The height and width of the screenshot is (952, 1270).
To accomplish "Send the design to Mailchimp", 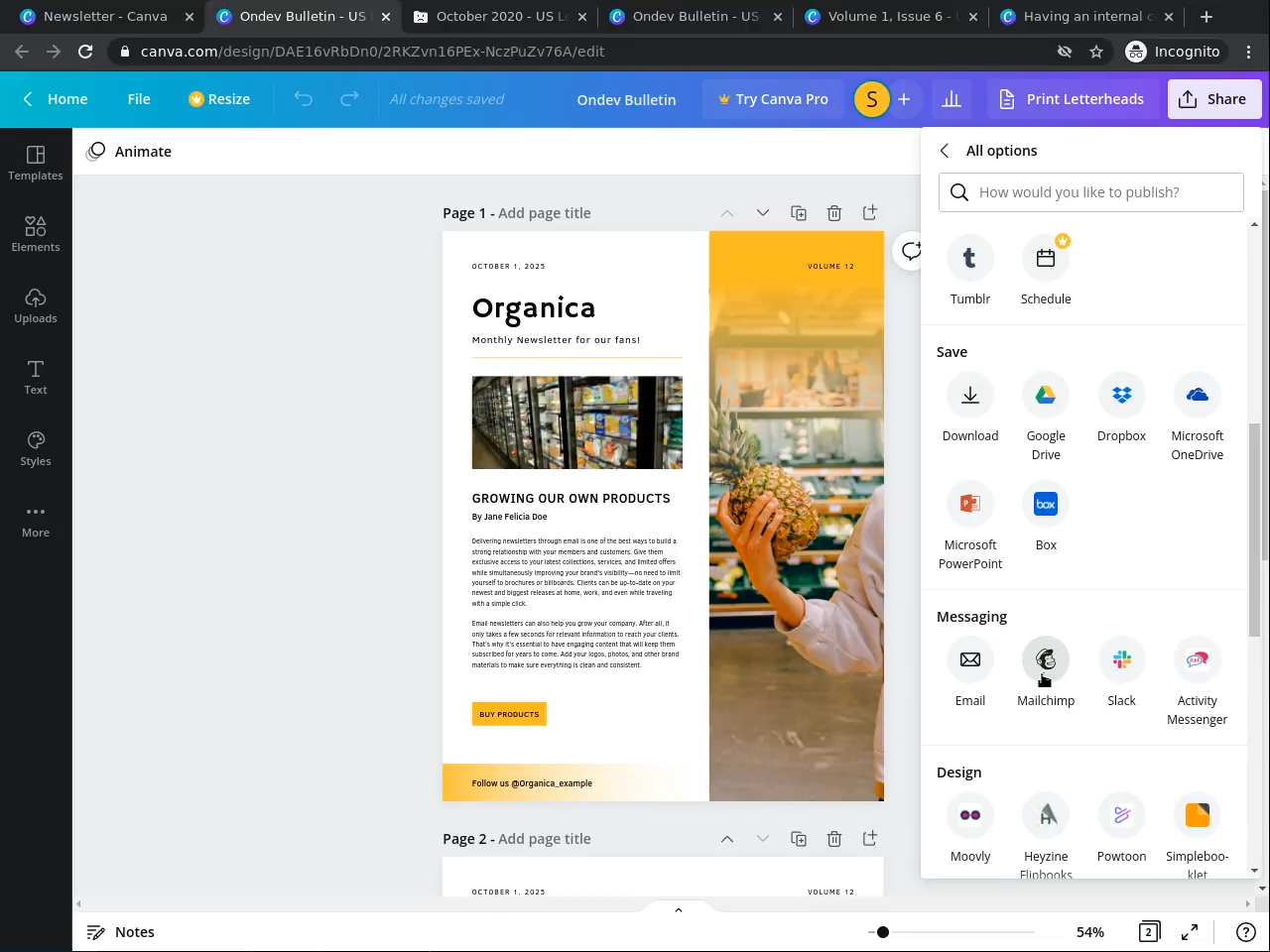I will (x=1046, y=672).
